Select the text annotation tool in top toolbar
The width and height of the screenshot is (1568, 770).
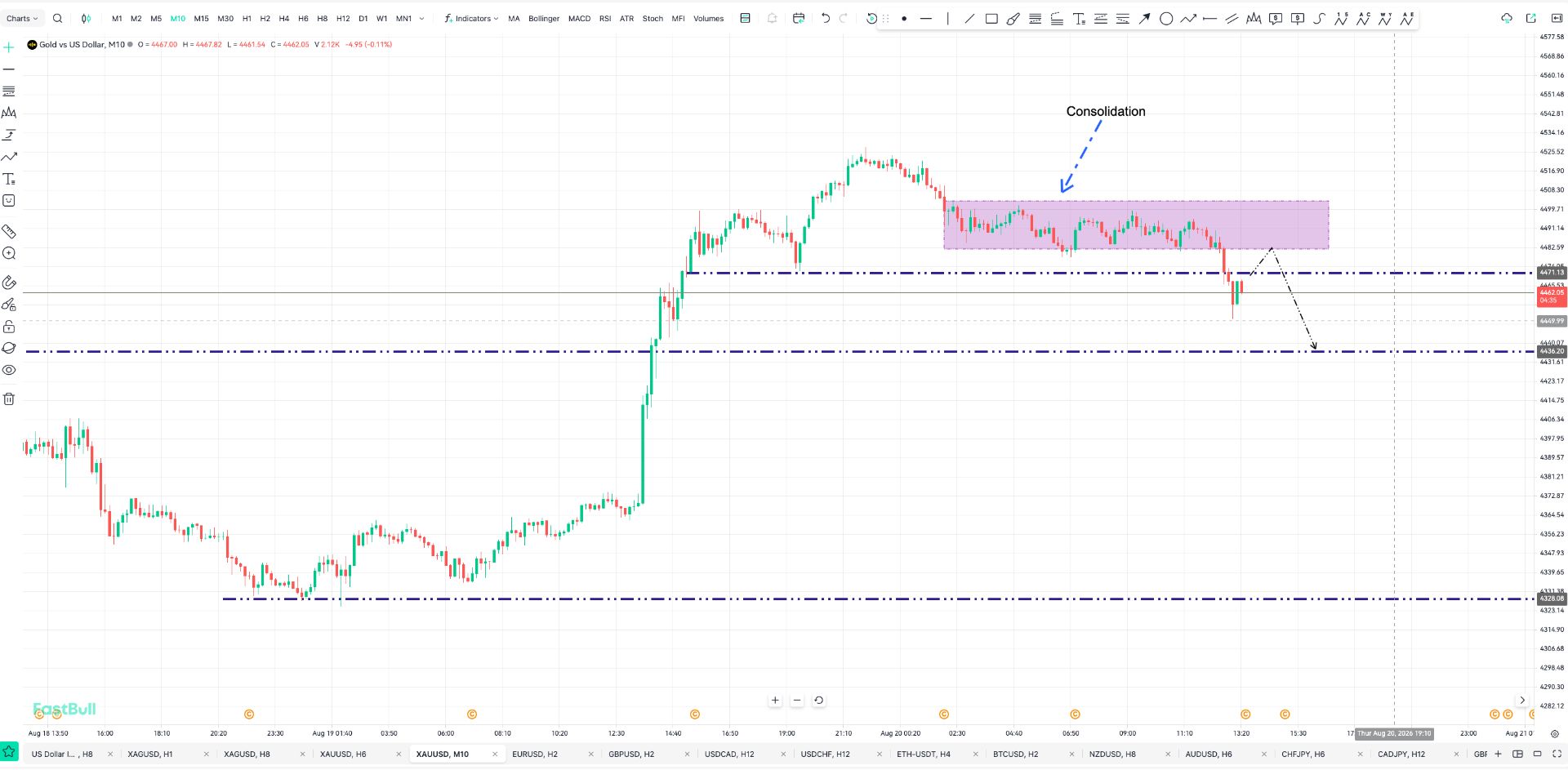[1079, 19]
